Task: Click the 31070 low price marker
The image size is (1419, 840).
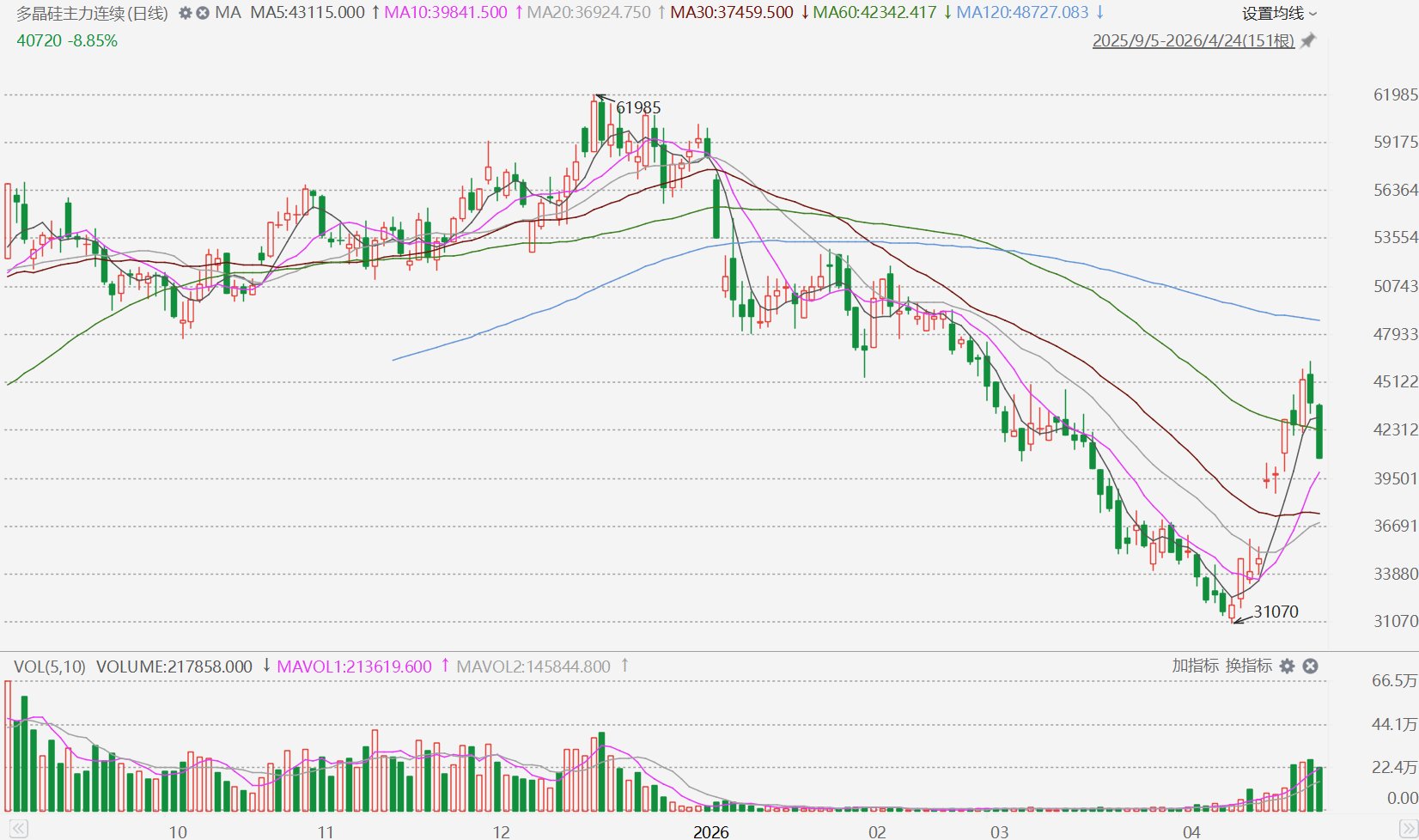Action: pos(1276,612)
